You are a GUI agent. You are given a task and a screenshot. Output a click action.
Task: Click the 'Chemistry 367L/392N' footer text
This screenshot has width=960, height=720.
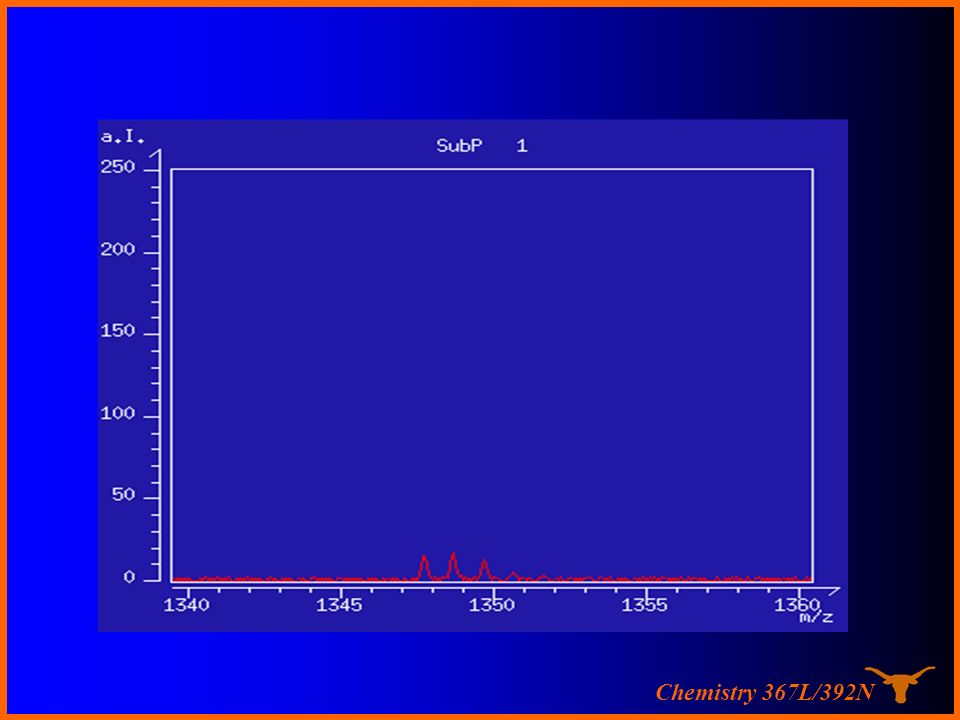point(765,692)
